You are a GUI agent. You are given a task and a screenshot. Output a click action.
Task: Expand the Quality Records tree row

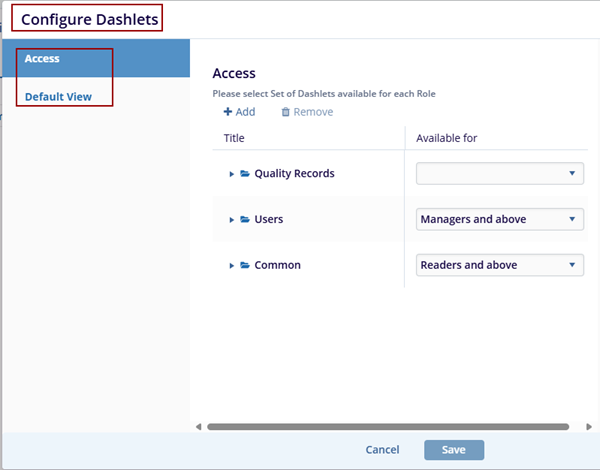coord(232,174)
